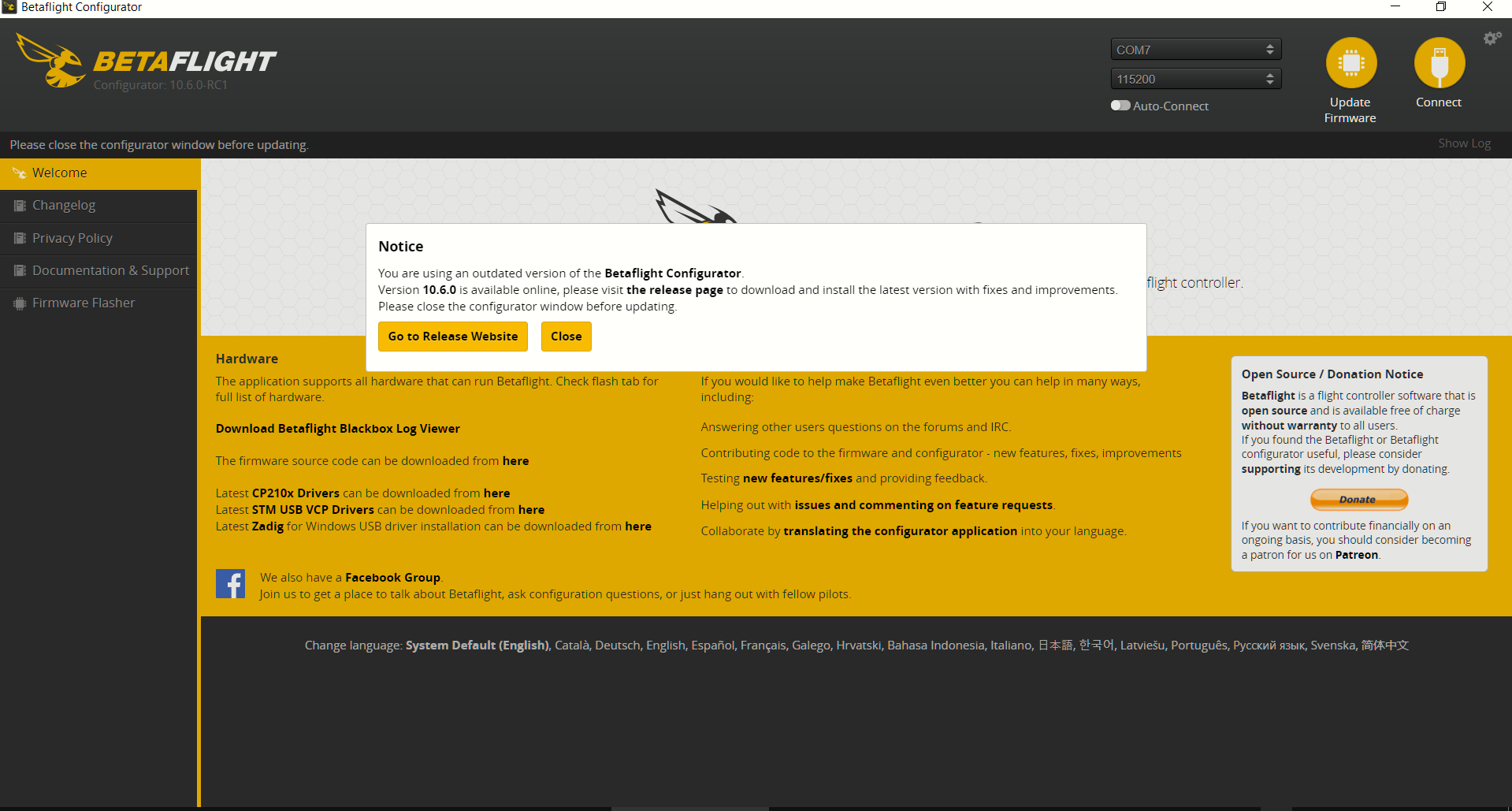This screenshot has height=811, width=1512.
Task: Click the Hardware section heading
Action: point(247,359)
